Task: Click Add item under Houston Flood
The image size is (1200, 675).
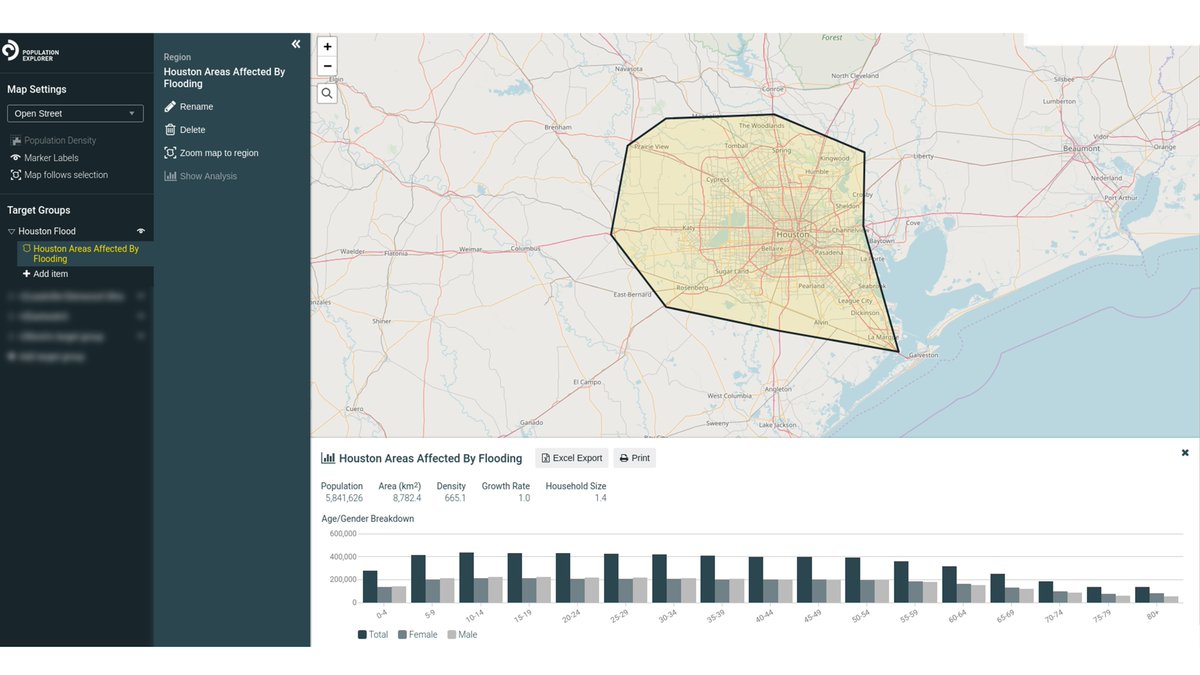Action: pyautogui.click(x=45, y=274)
